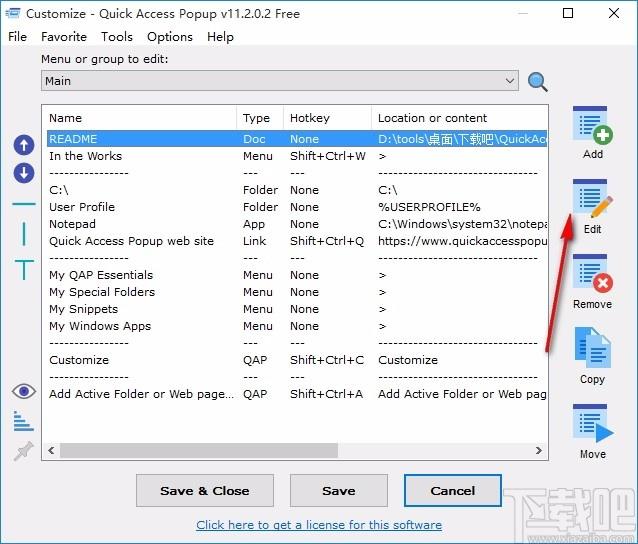
Task: Select the User Profile row
Action: pos(297,207)
